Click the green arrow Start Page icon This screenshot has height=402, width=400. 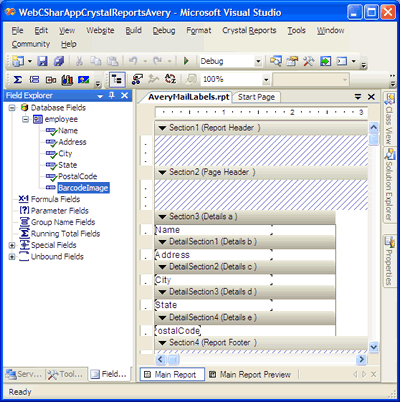325,61
